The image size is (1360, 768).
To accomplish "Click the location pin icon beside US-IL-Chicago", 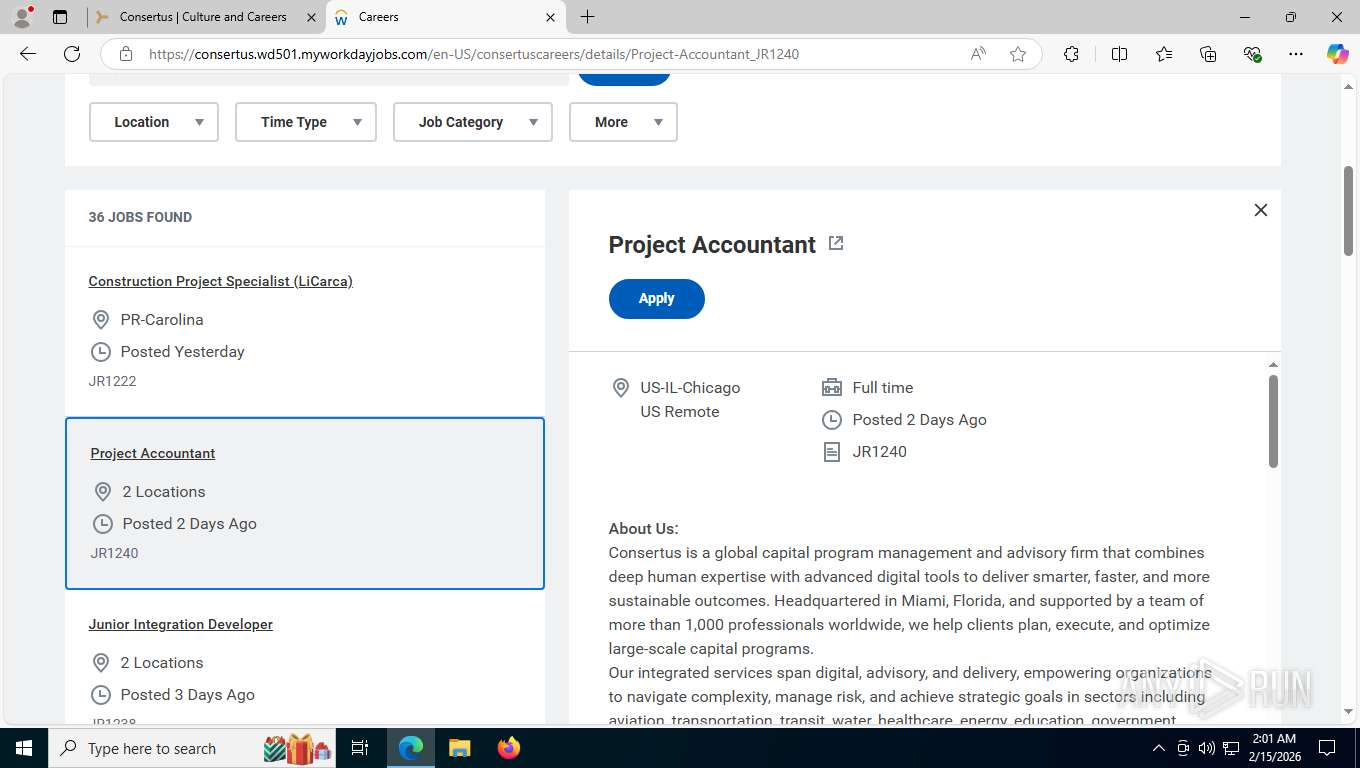I will pos(620,388).
